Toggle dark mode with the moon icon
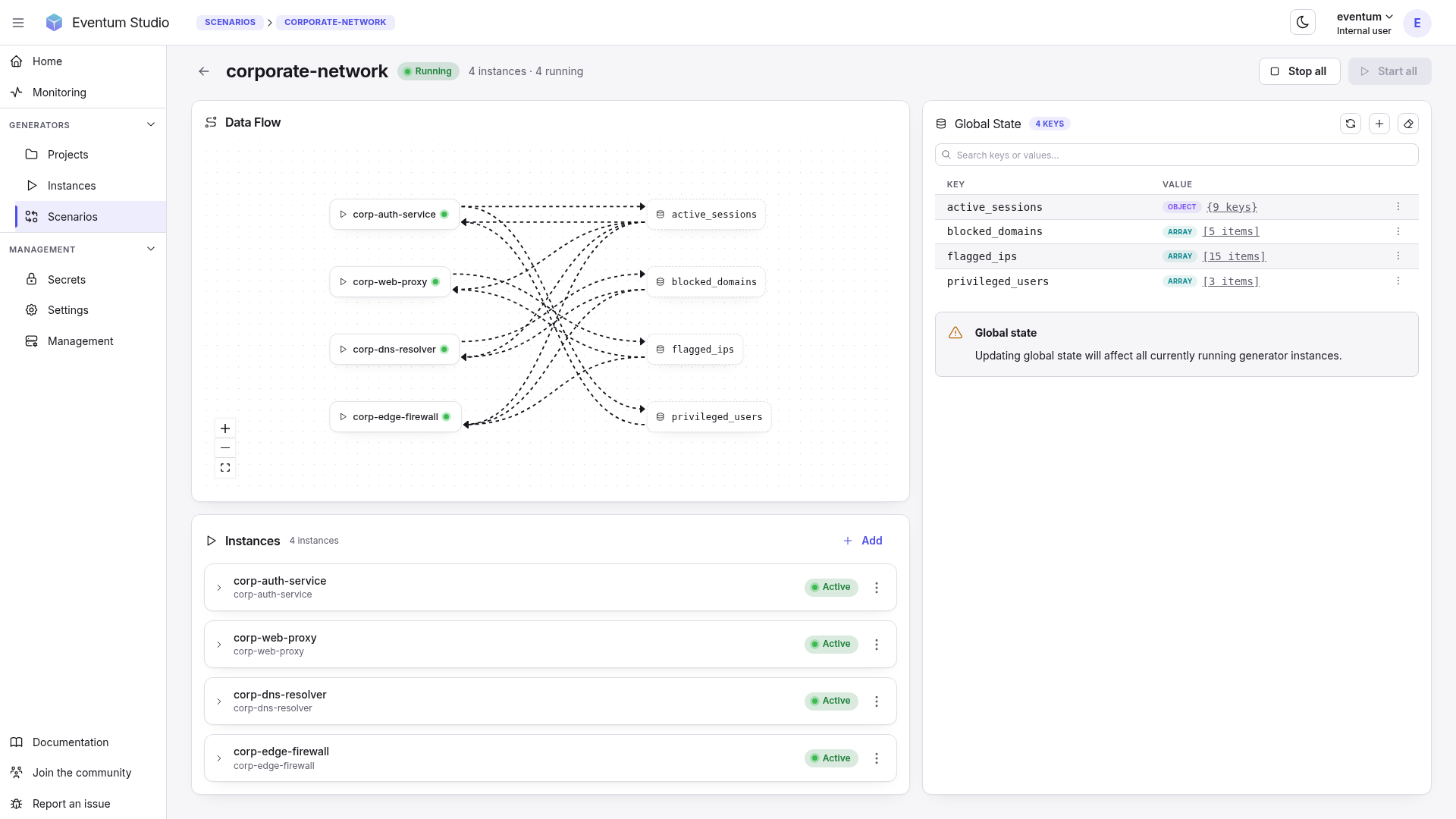This screenshot has height=819, width=1456. tap(1302, 23)
